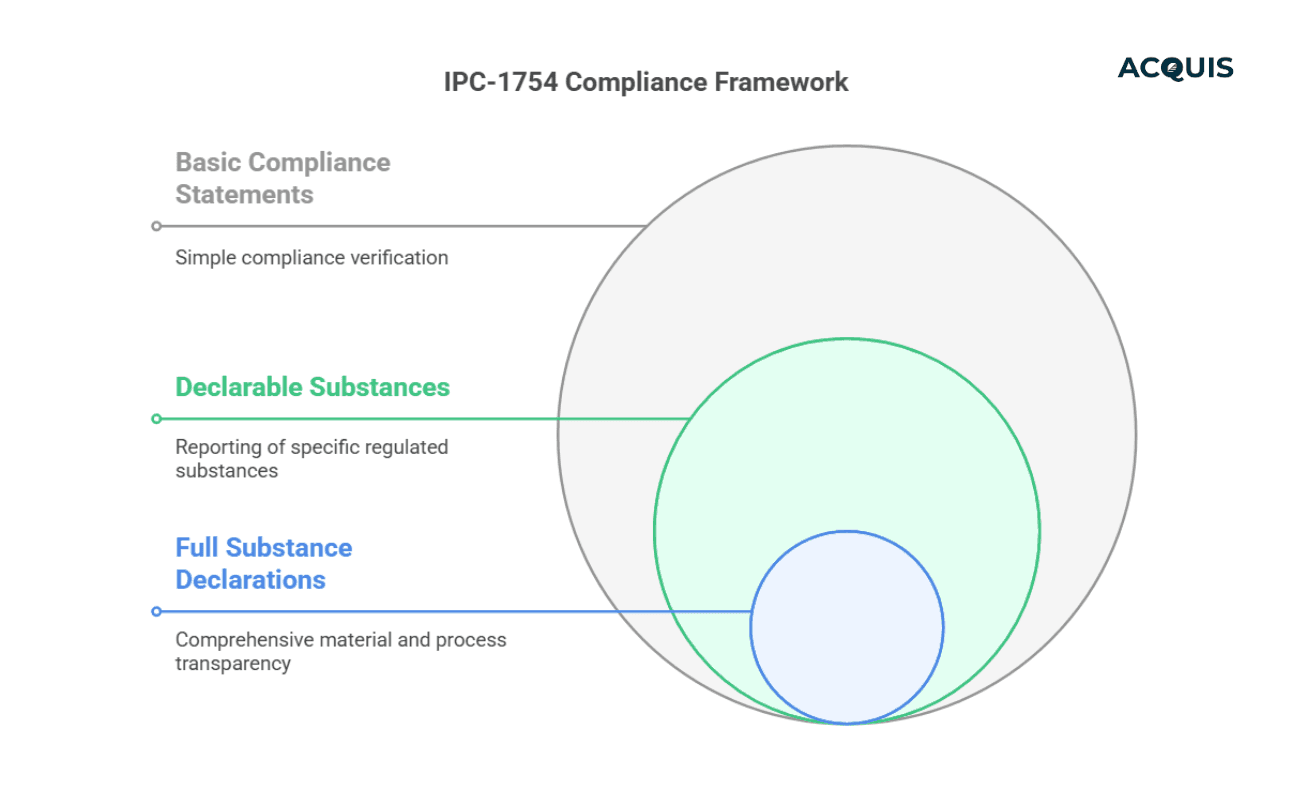
Task: Select the Simple compliance verification text
Action: coord(311,257)
